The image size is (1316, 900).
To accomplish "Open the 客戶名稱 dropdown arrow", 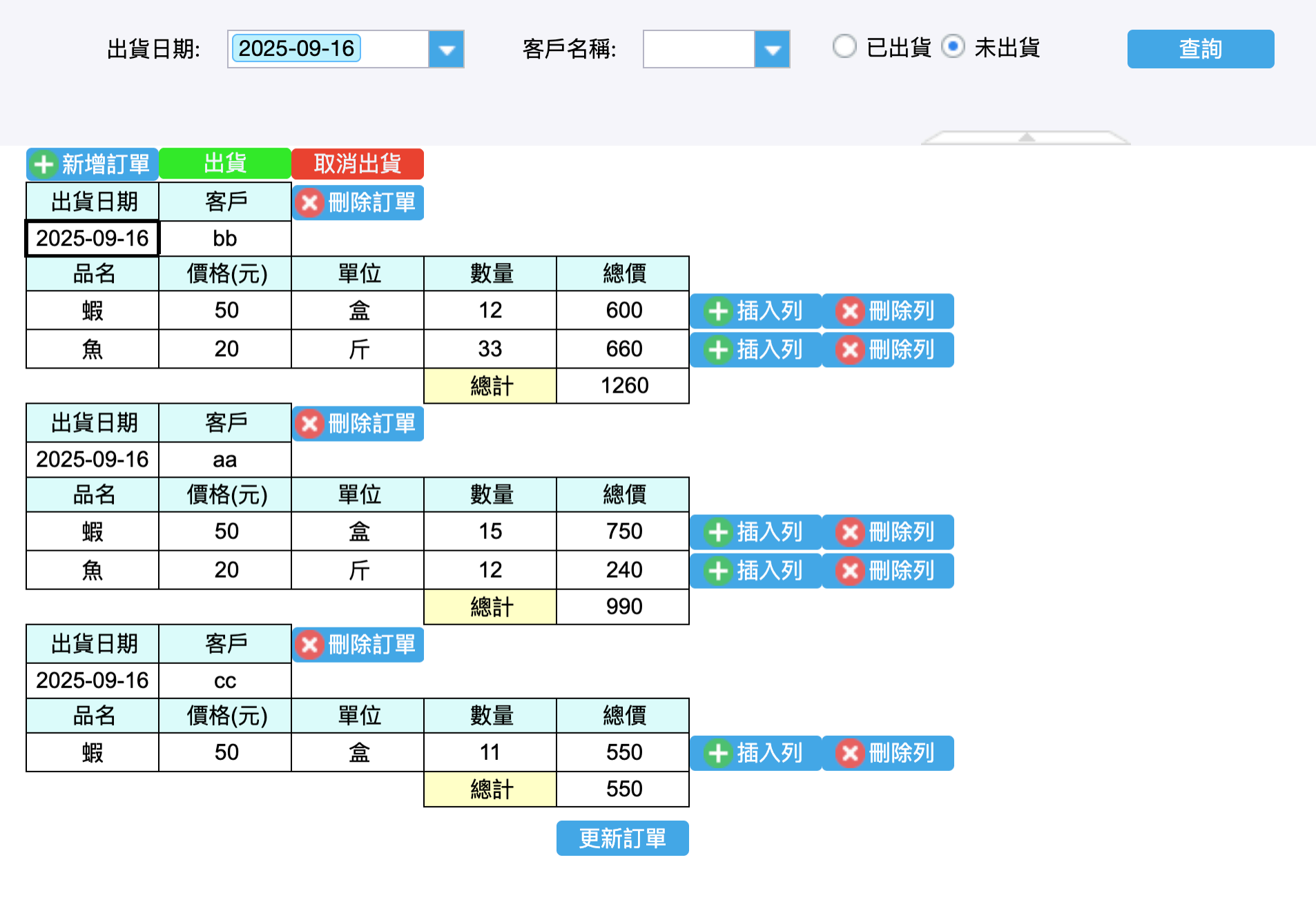I will [772, 49].
